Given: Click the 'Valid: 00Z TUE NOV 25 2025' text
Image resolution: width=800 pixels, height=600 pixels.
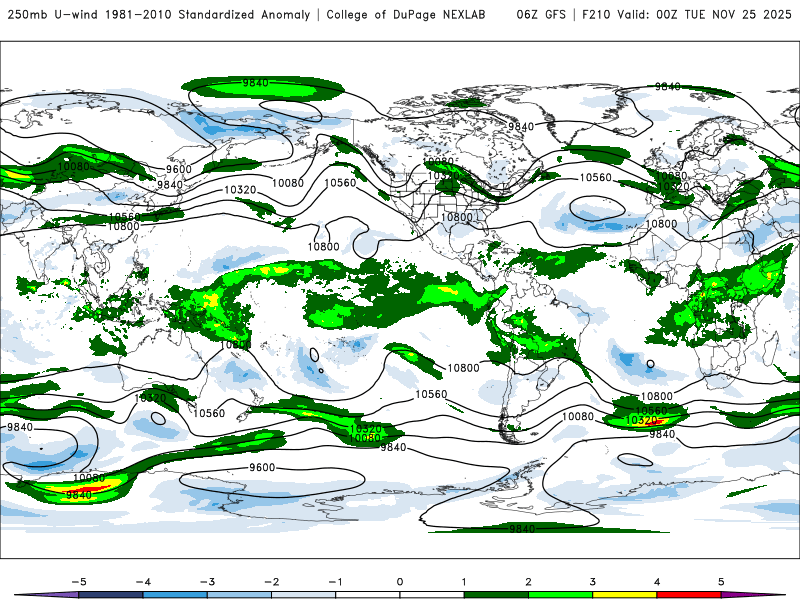Looking at the screenshot, I should pyautogui.click(x=704, y=14).
